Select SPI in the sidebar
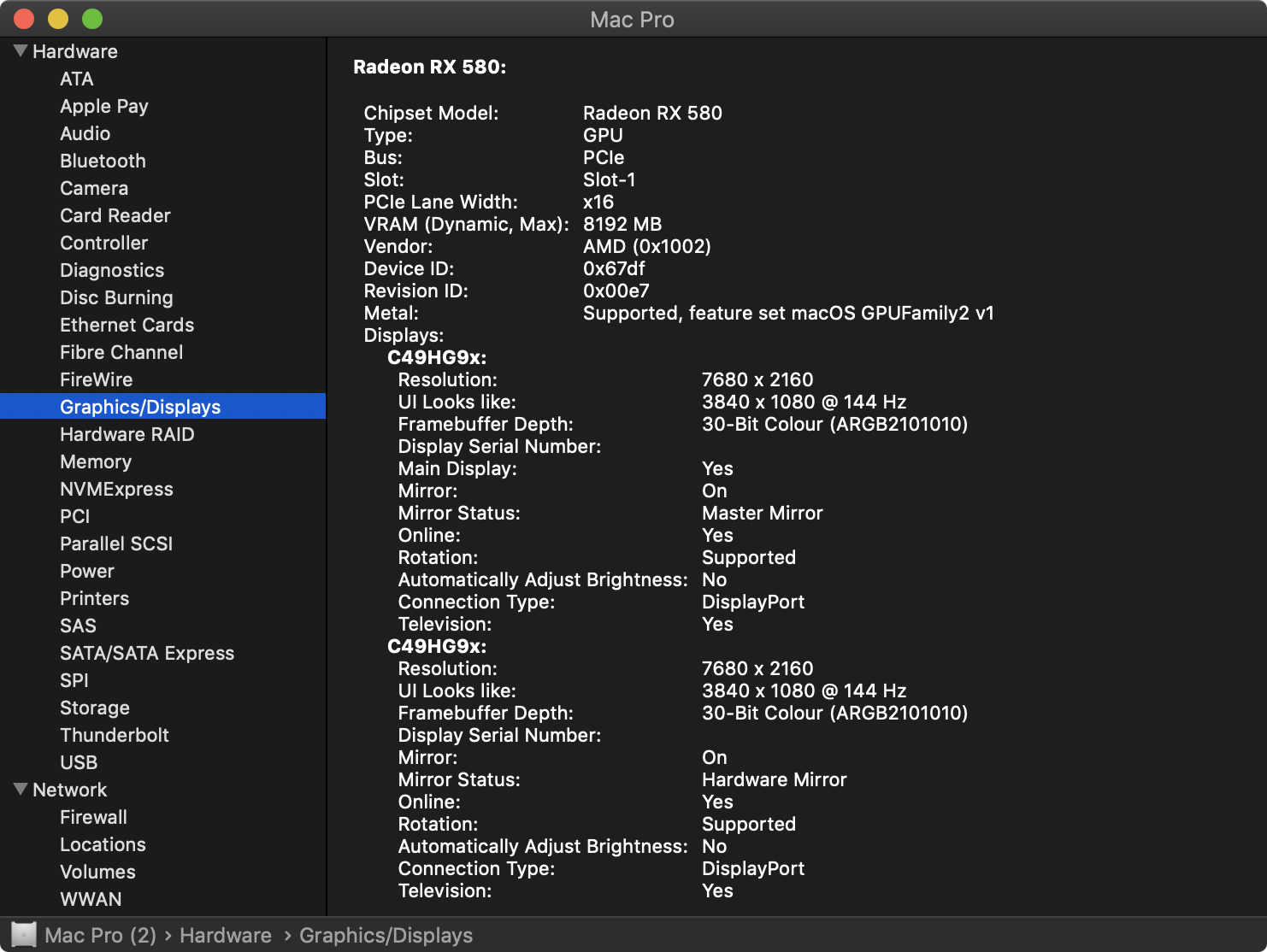This screenshot has height=952, width=1267. click(74, 680)
